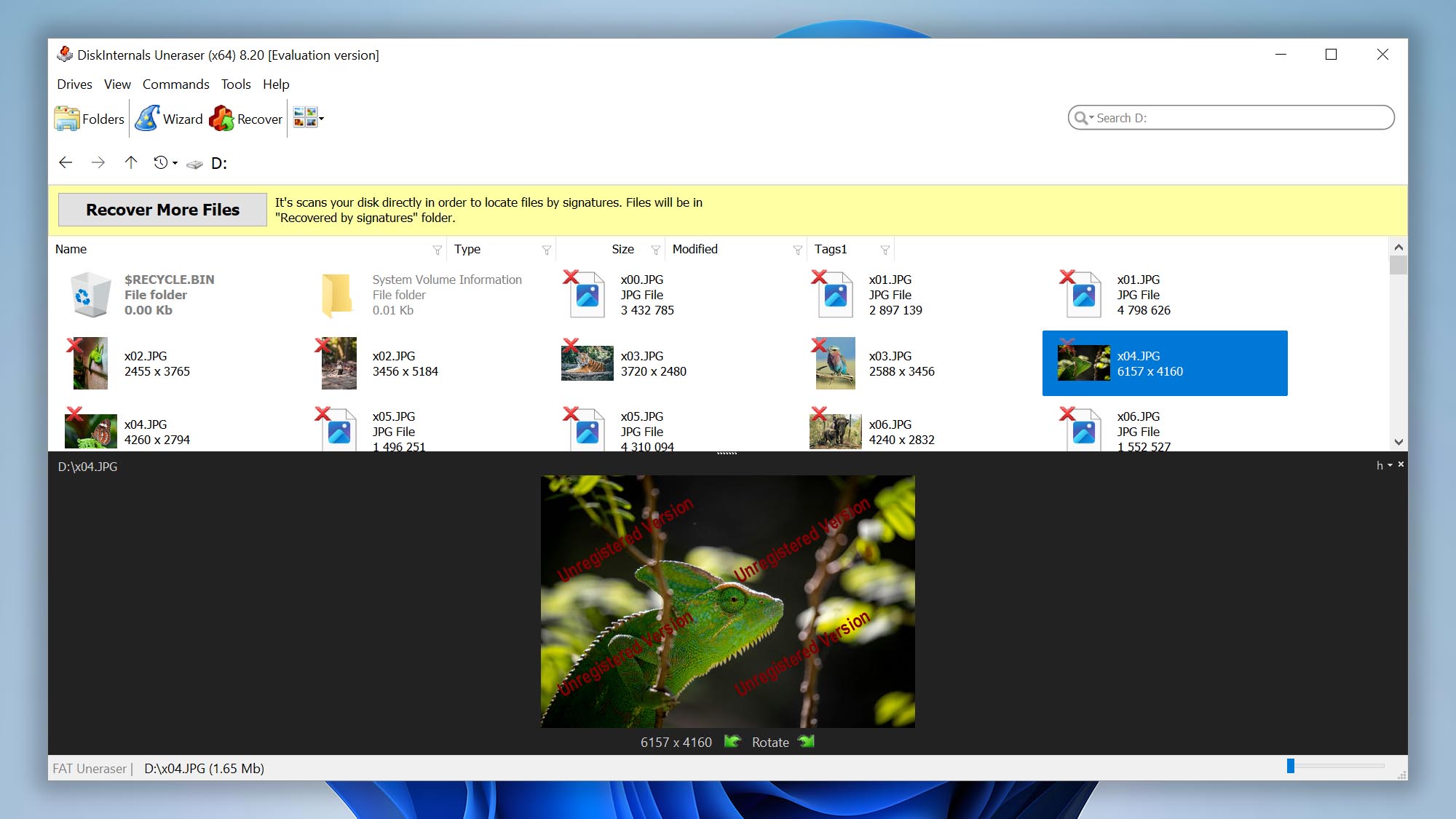This screenshot has width=1456, height=819.
Task: Sort files by the Size column
Action: [x=622, y=249]
